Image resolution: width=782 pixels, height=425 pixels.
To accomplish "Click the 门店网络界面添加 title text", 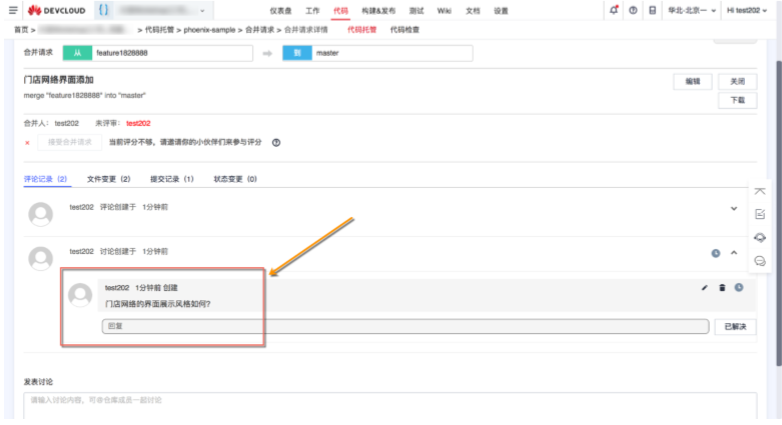I will (x=59, y=80).
